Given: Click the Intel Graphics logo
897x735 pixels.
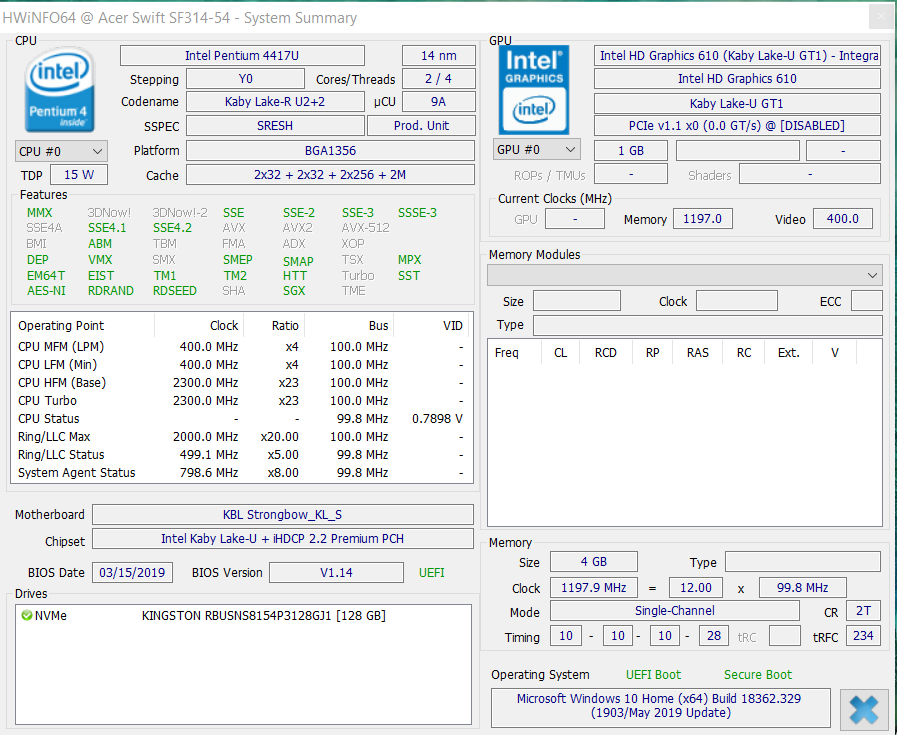Looking at the screenshot, I should click(534, 90).
